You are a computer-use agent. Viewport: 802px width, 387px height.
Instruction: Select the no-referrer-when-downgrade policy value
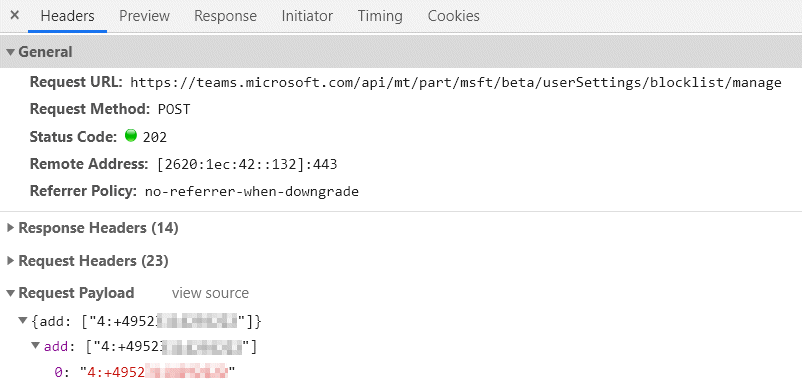(x=252, y=192)
